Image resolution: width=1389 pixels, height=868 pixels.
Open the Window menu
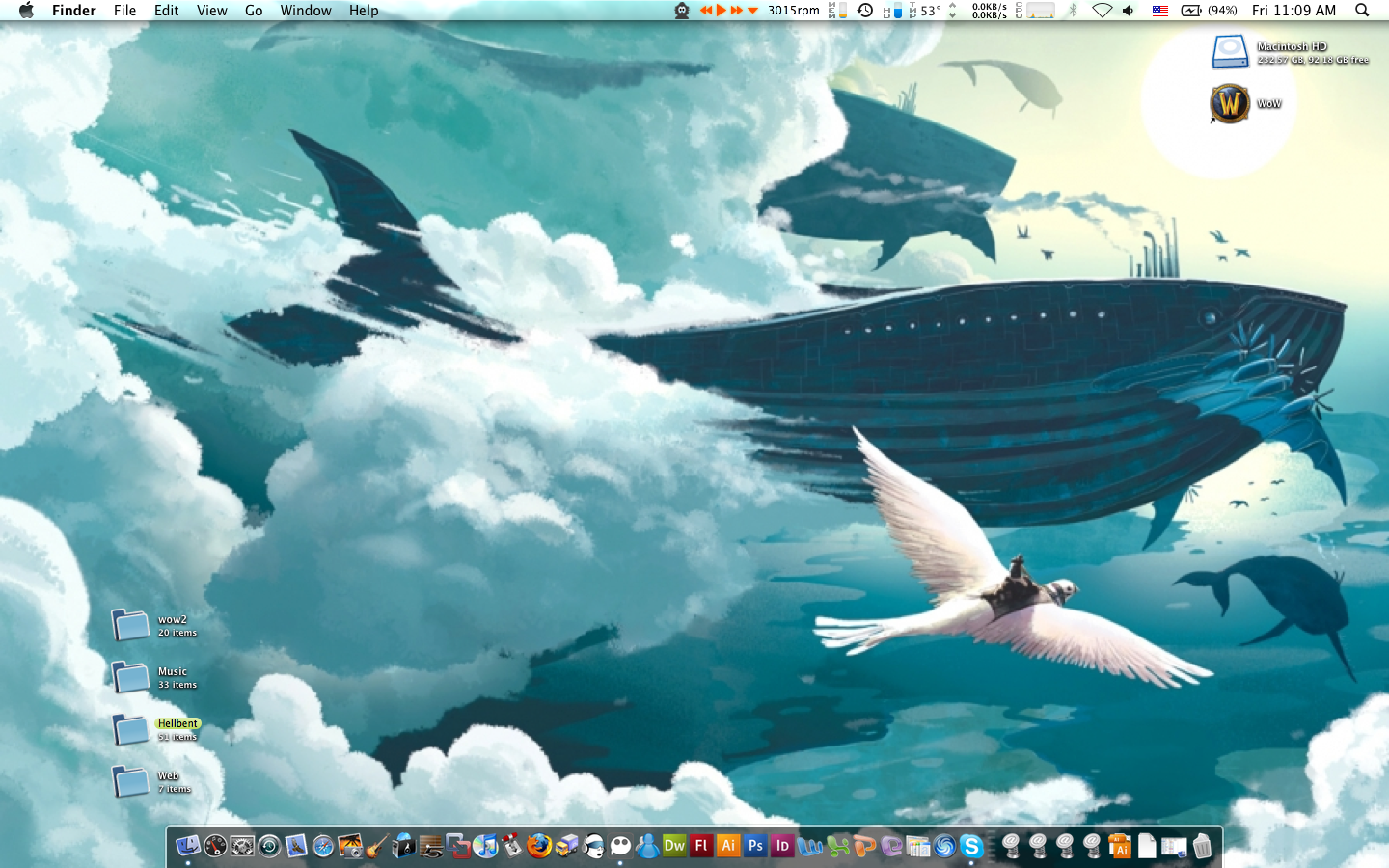tap(306, 11)
